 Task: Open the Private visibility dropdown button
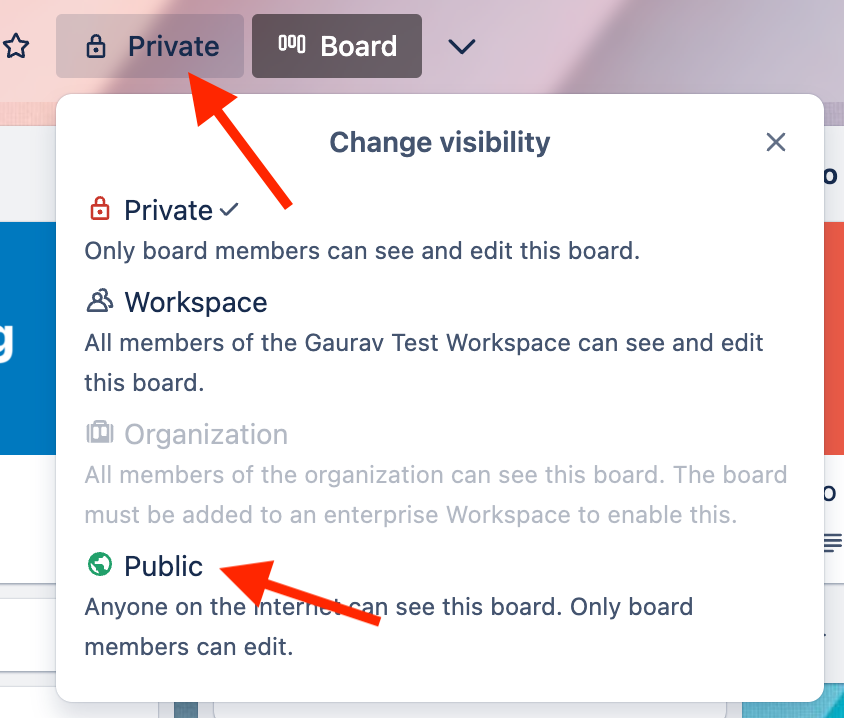[x=150, y=46]
